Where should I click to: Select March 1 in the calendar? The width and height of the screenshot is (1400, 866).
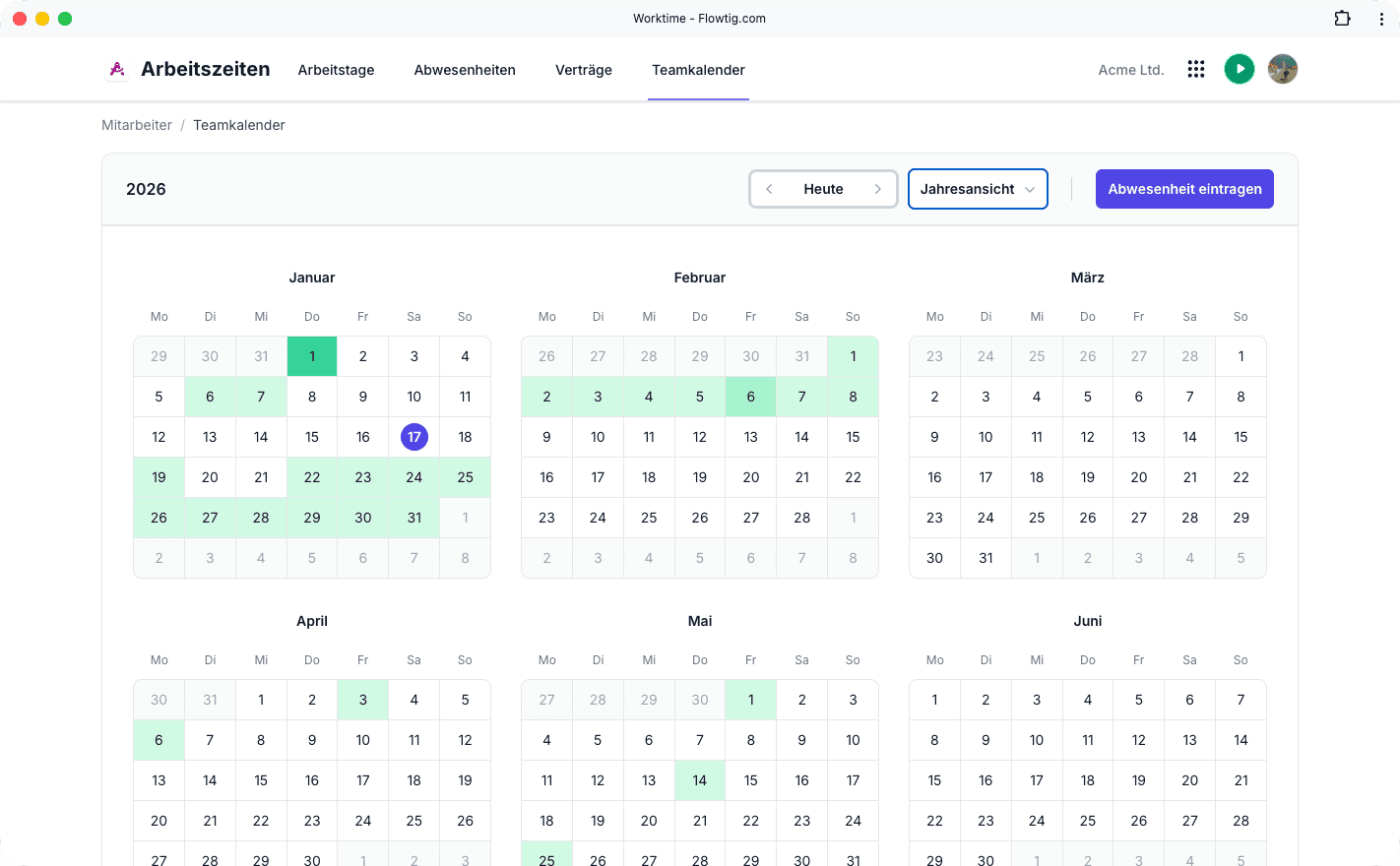1241,356
